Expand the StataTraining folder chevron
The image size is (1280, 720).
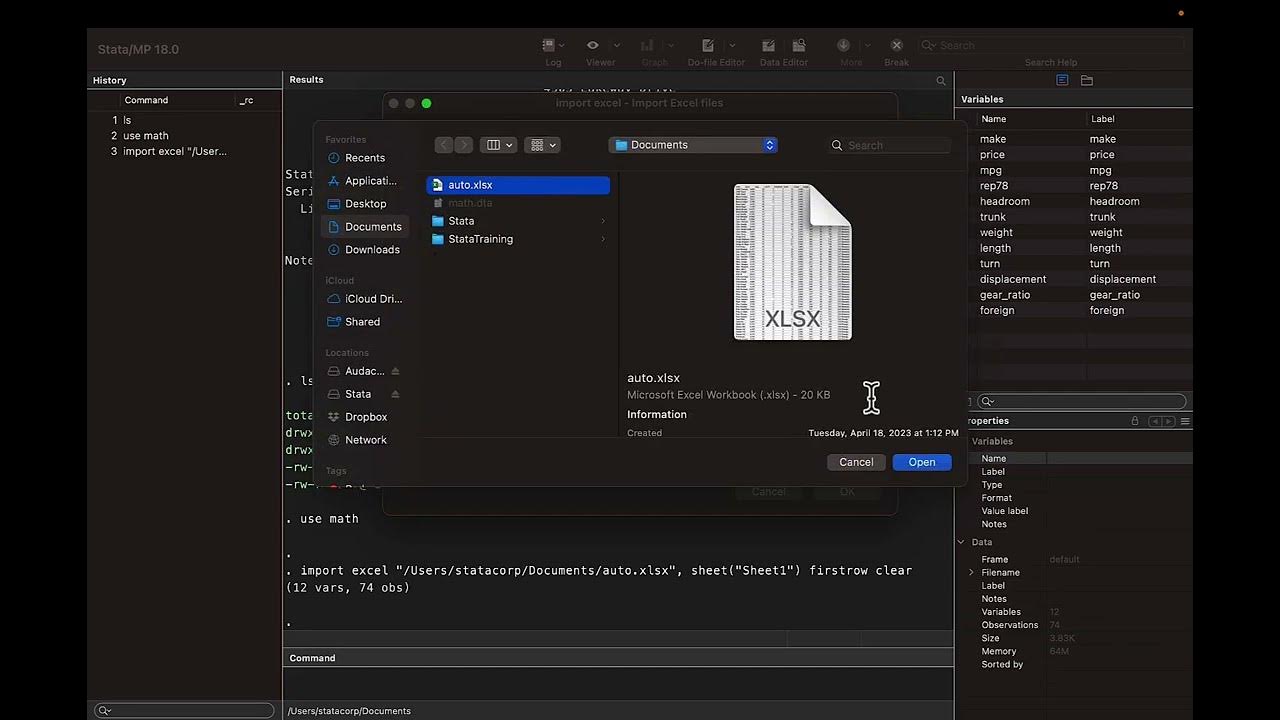point(603,239)
